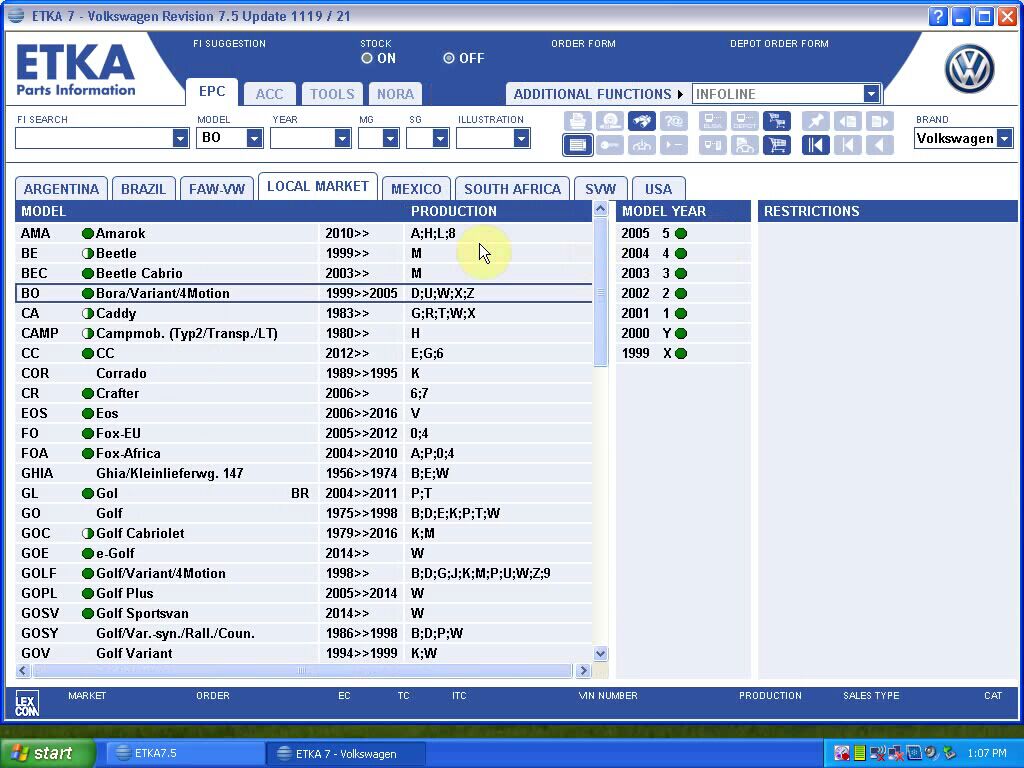Open the FAW-VW market tab
This screenshot has width=1024, height=768.
click(x=216, y=189)
